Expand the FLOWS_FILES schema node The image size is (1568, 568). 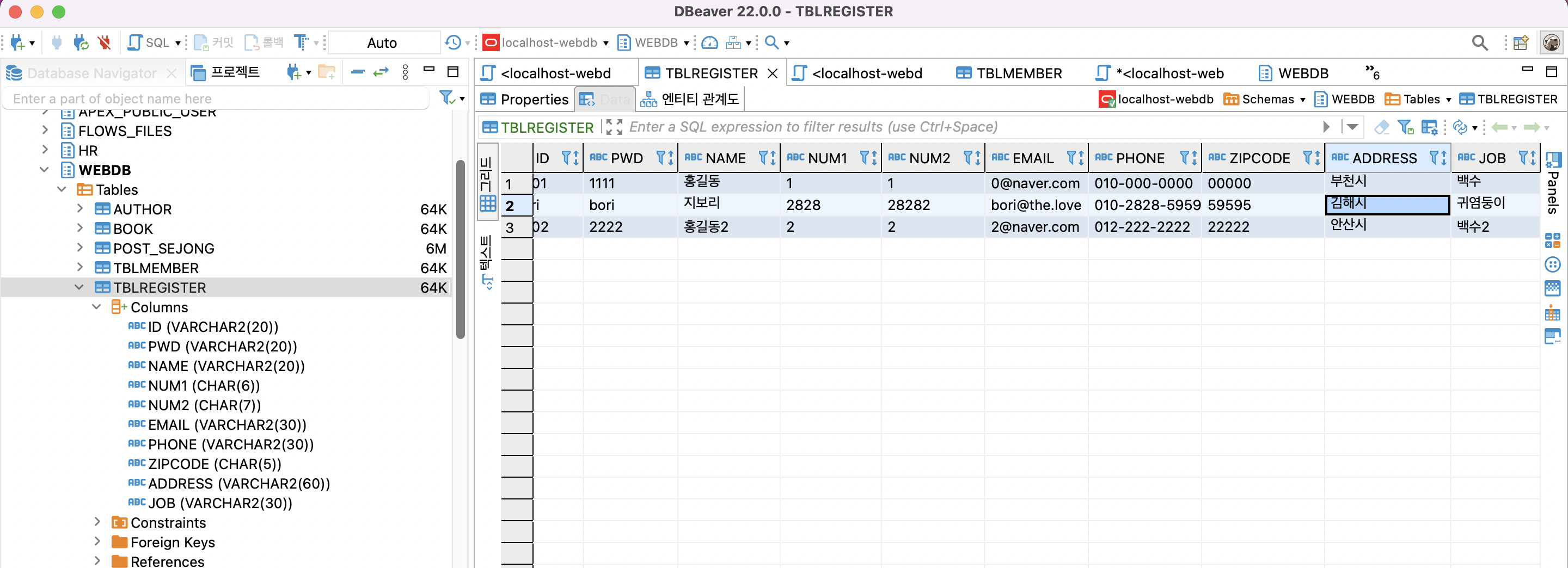coord(45,130)
